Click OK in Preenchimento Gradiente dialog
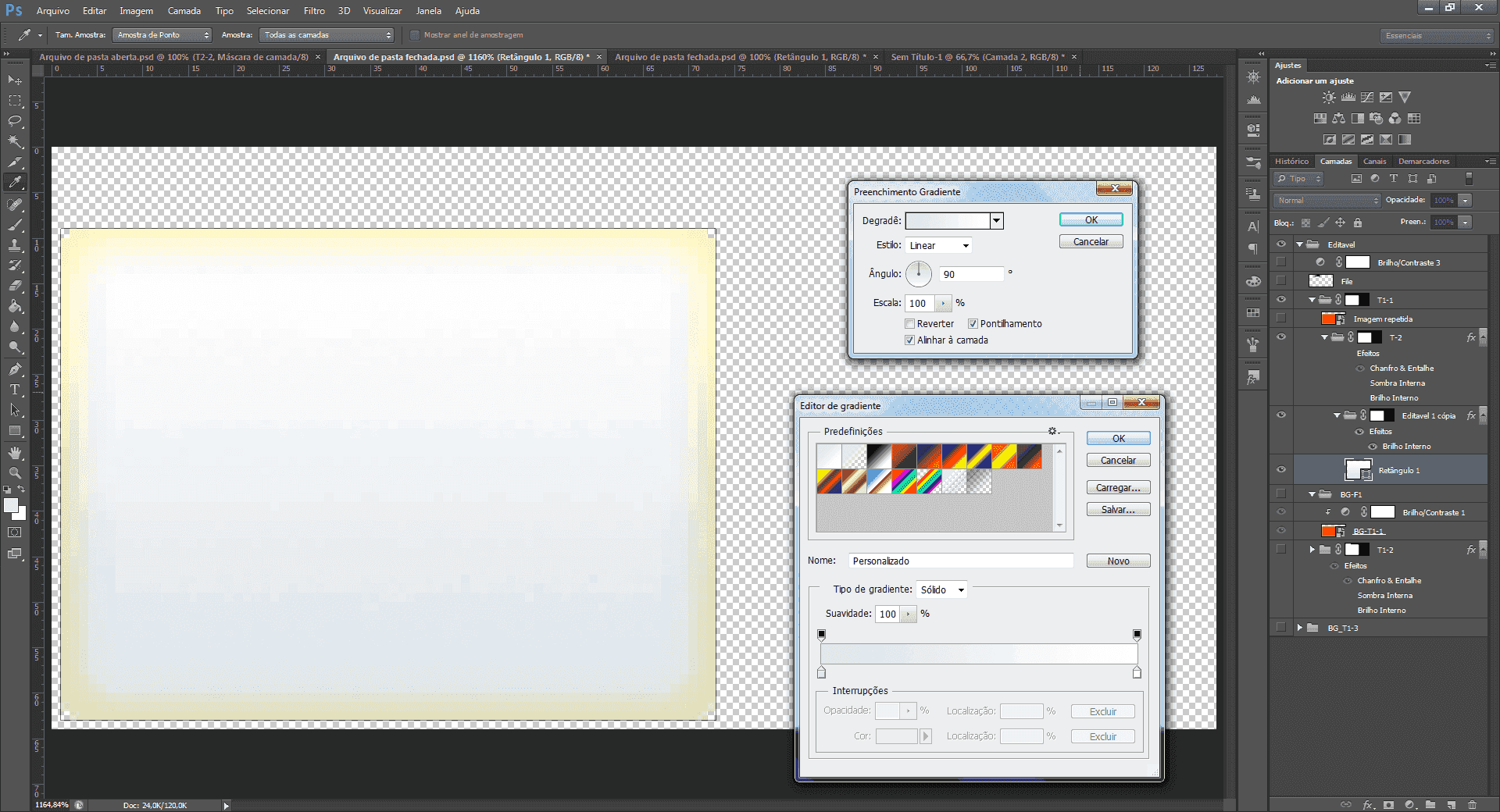The height and width of the screenshot is (812, 1500). click(1091, 220)
